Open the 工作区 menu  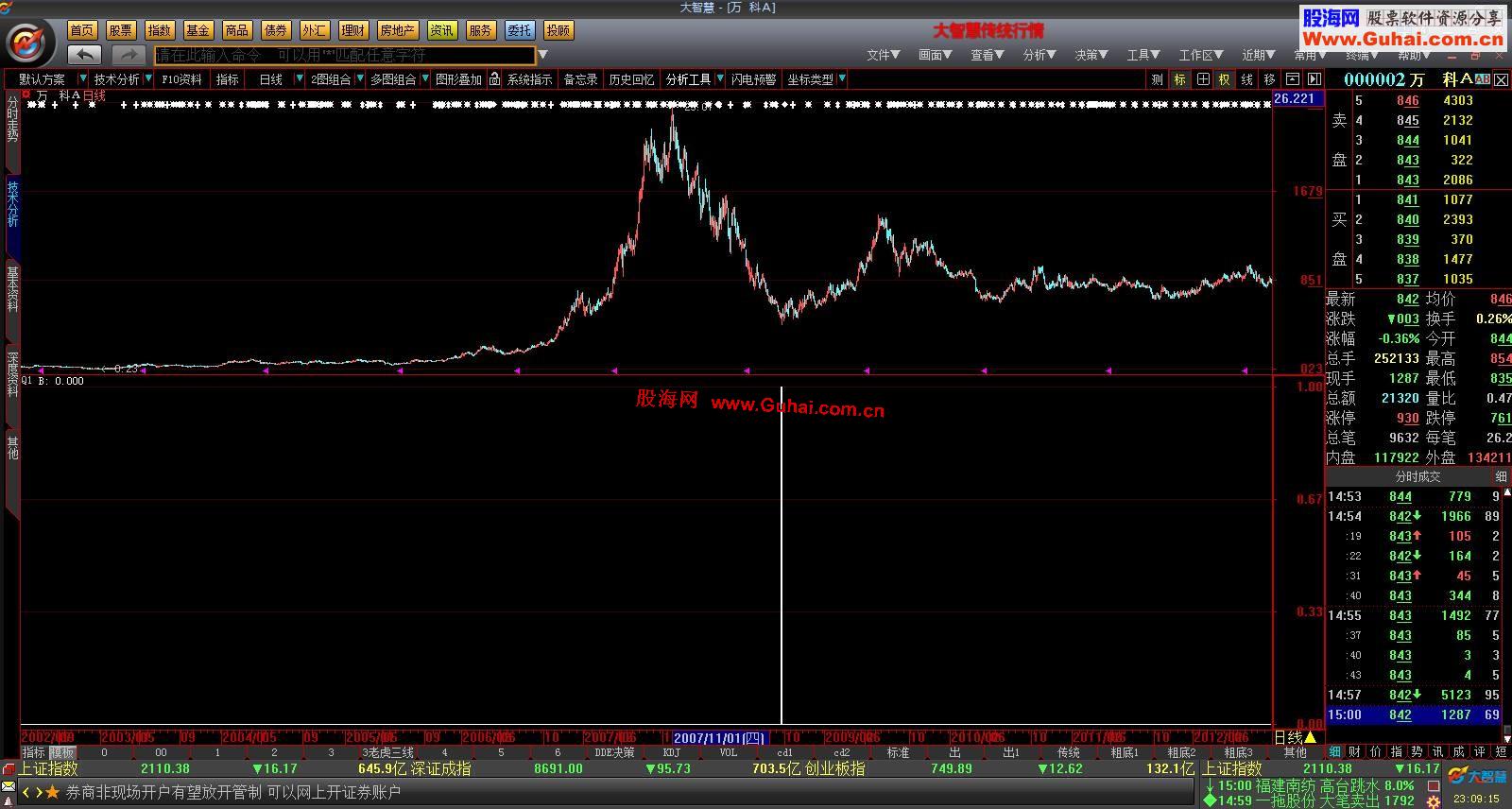click(x=1201, y=55)
